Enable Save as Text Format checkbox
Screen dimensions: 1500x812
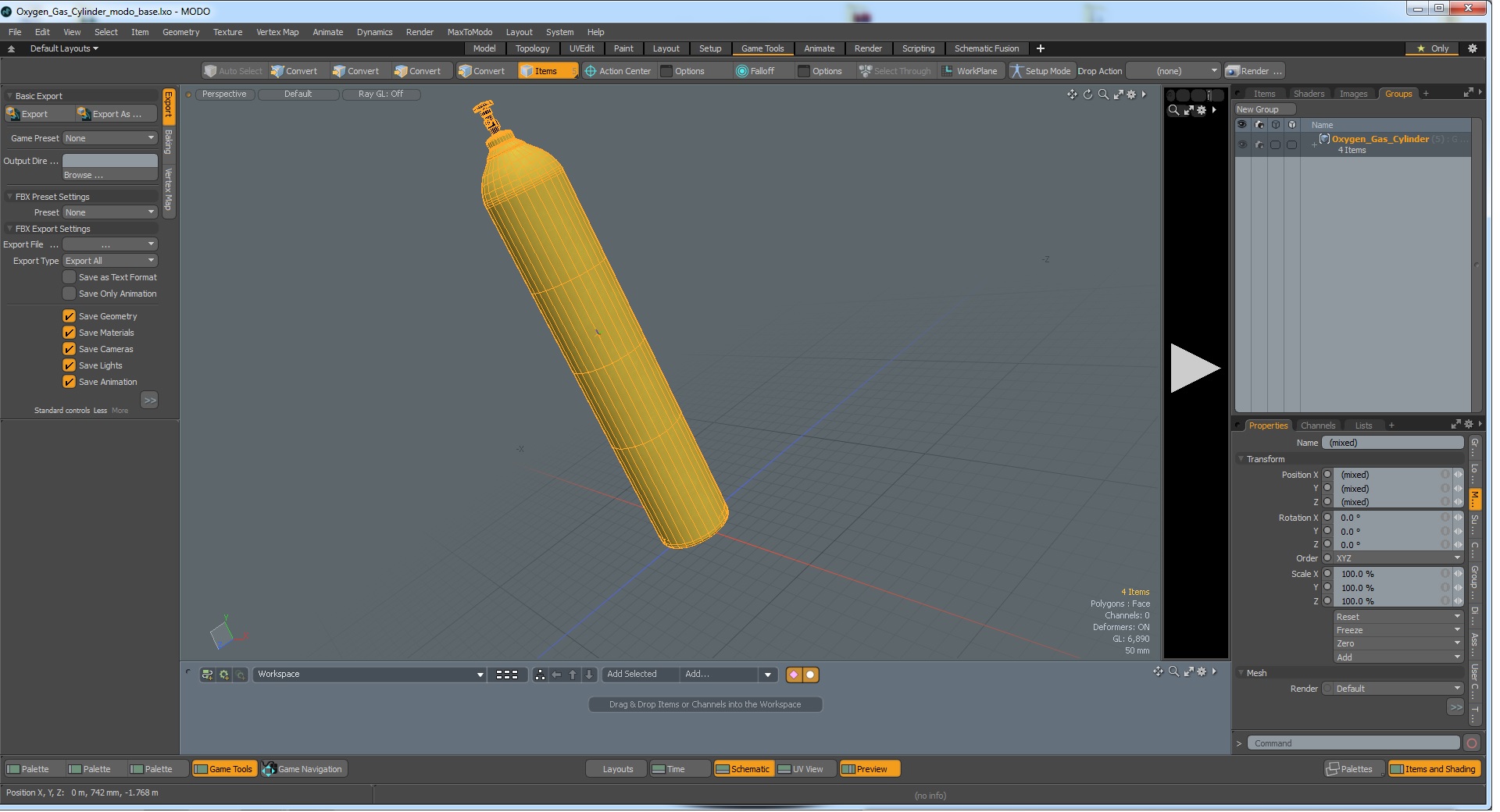point(70,277)
